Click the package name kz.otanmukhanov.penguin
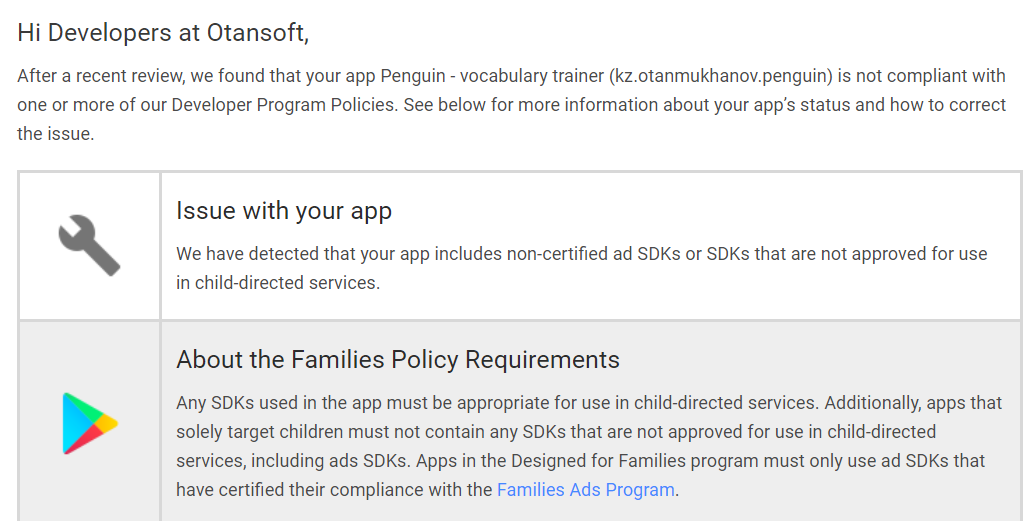Viewport: 1033px width, 521px height. click(x=721, y=76)
